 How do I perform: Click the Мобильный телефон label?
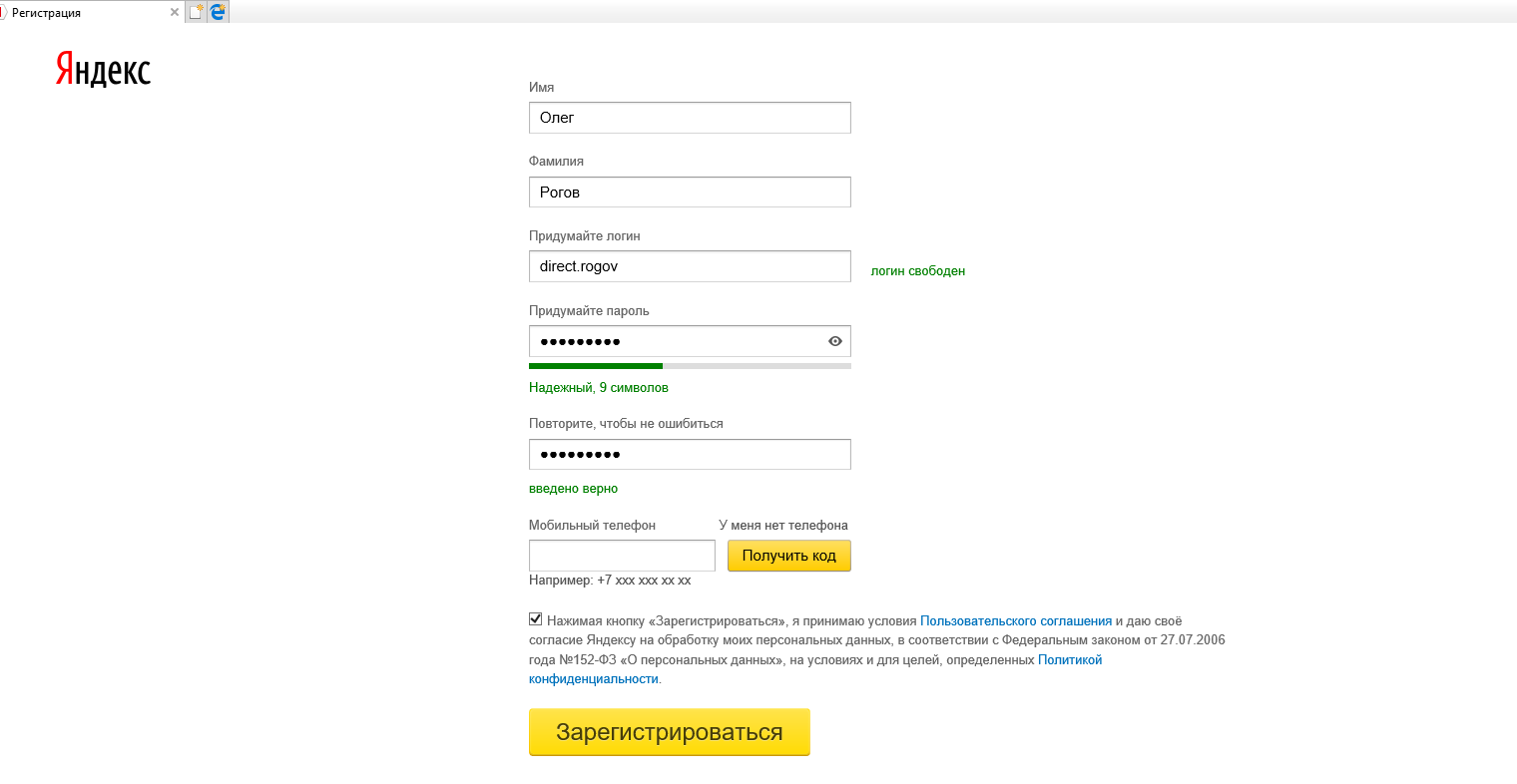click(592, 526)
